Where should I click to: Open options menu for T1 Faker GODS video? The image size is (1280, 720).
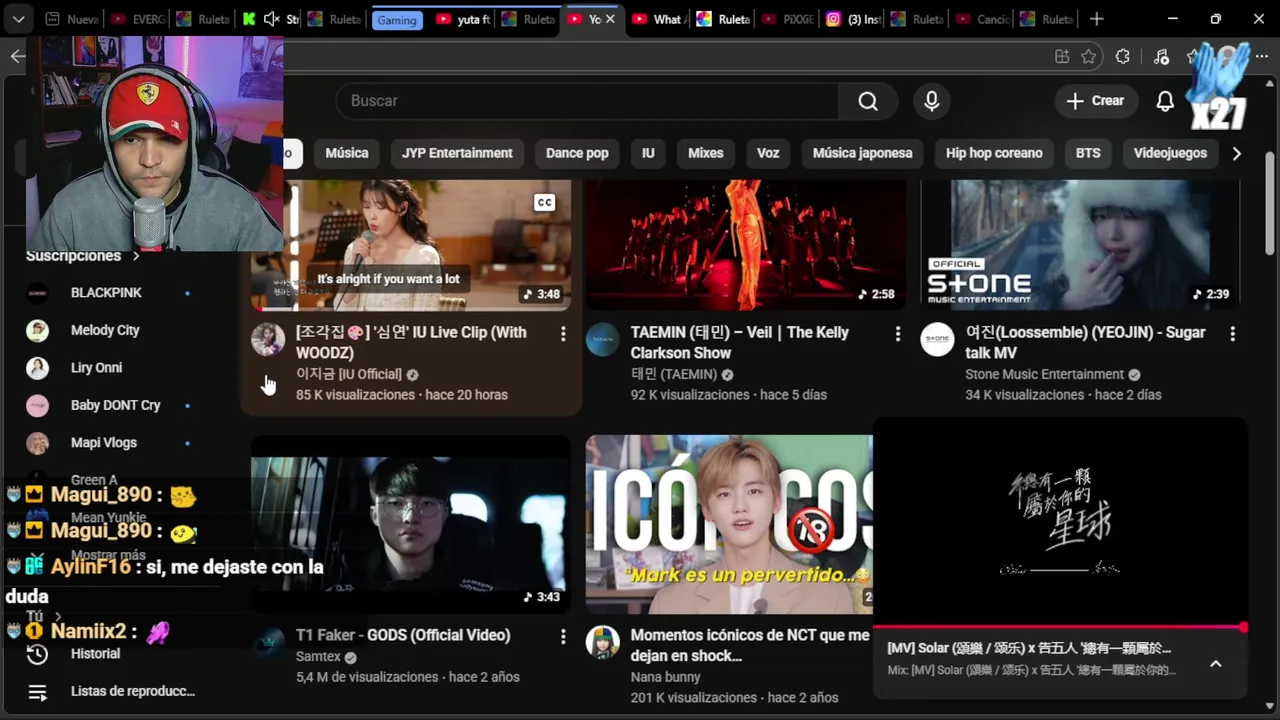563,637
